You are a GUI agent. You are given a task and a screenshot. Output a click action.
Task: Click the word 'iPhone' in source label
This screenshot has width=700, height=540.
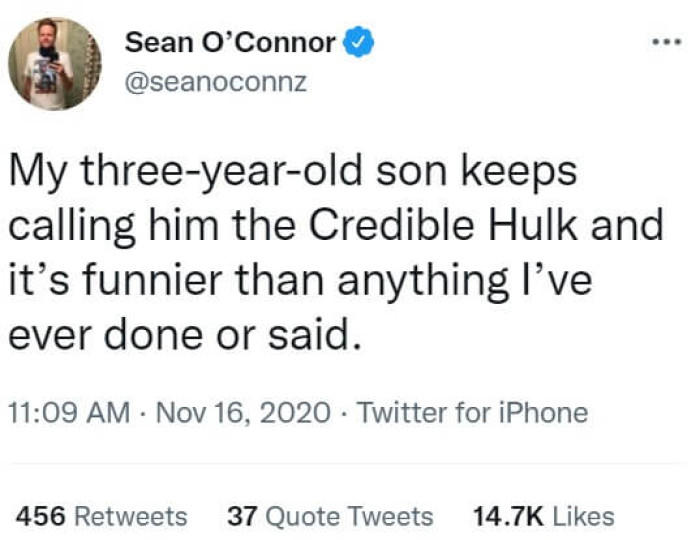[x=544, y=411]
